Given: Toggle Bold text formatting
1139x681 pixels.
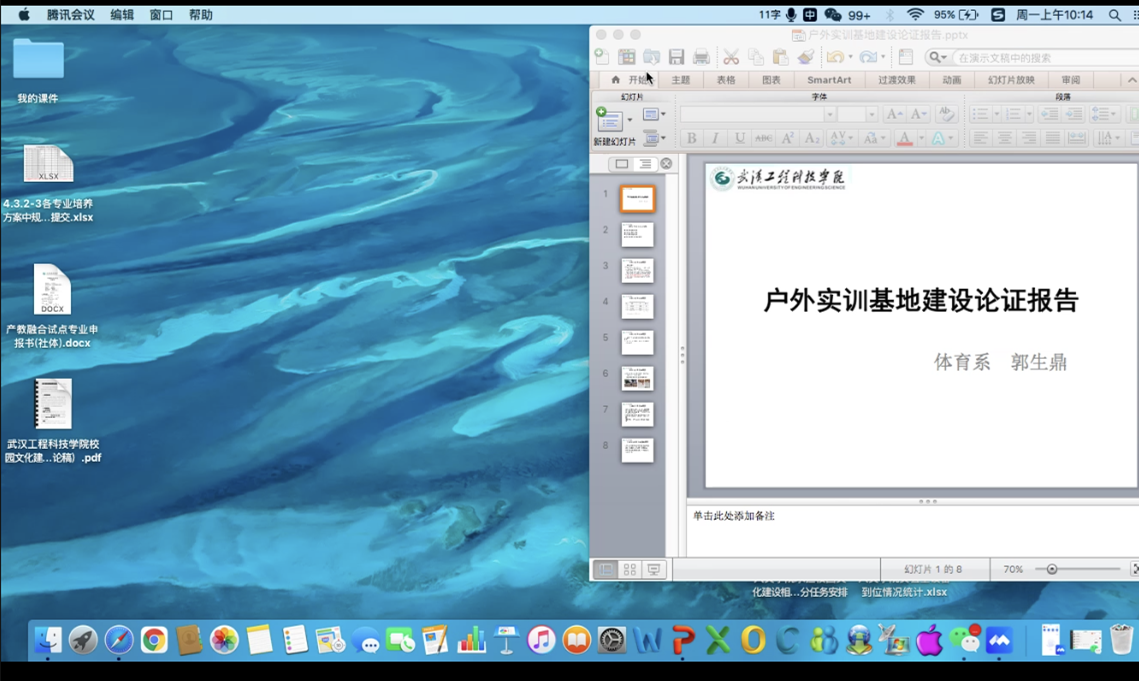Looking at the screenshot, I should click(x=691, y=139).
